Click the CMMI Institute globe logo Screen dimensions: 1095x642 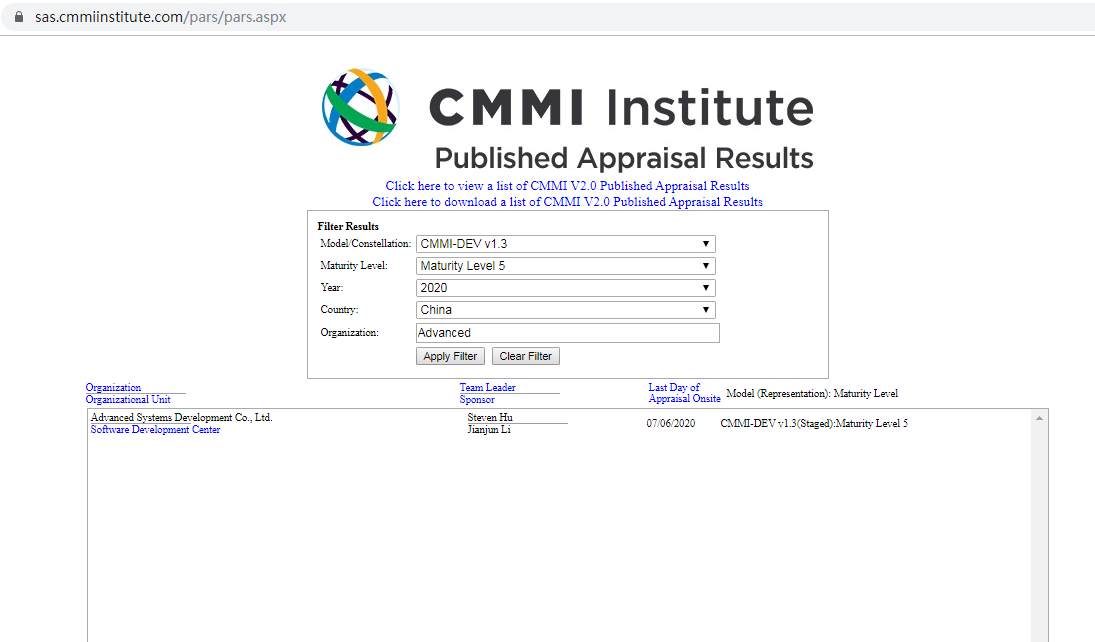(360, 107)
